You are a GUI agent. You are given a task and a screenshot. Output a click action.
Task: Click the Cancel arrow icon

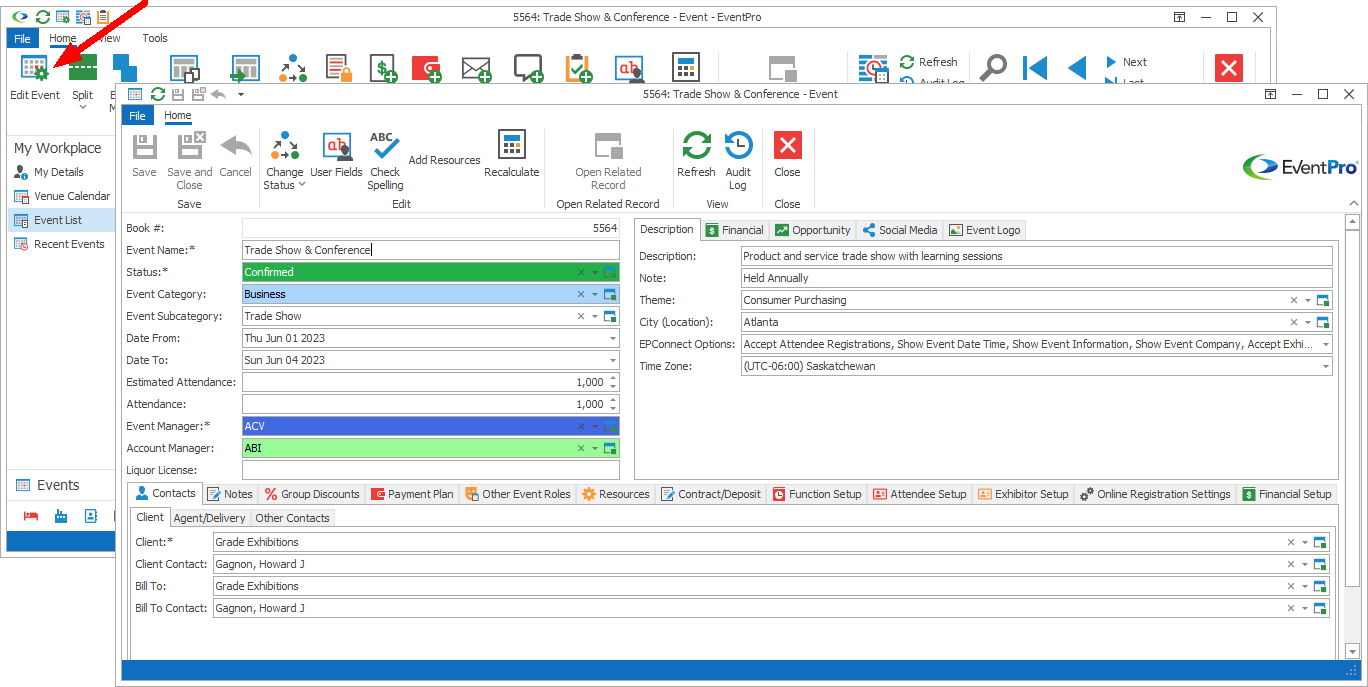[236, 146]
